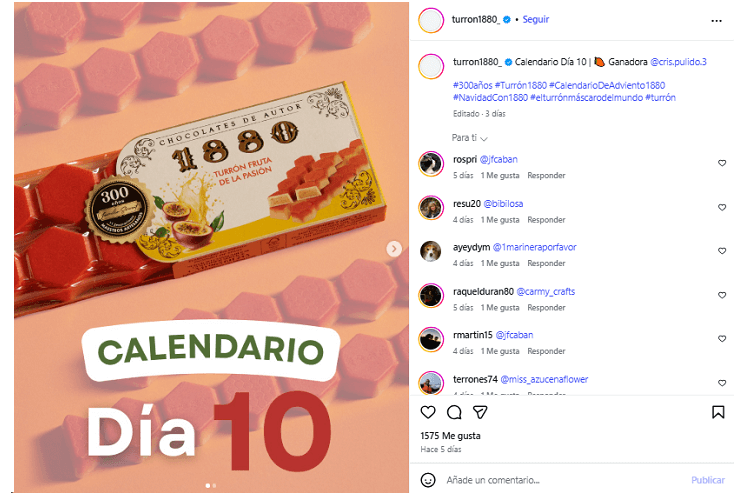View likes on rmartin15's comment
750x500 pixels.
500,351
